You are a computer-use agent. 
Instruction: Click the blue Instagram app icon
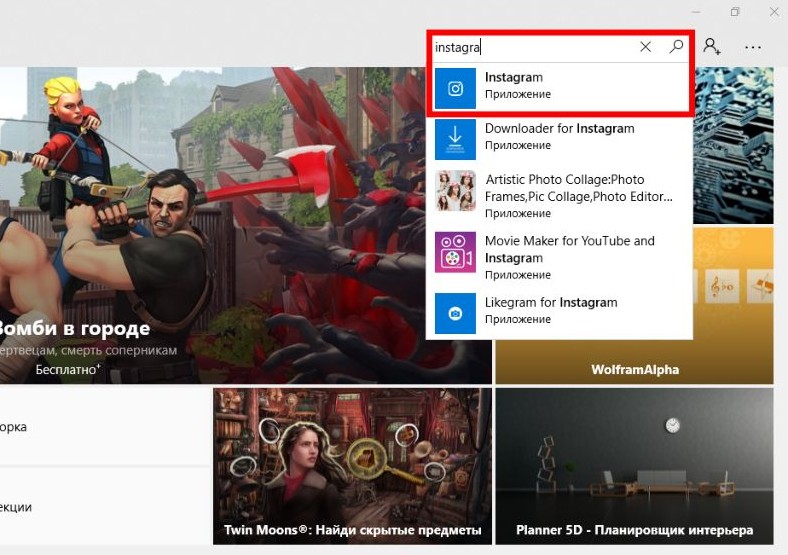455,88
